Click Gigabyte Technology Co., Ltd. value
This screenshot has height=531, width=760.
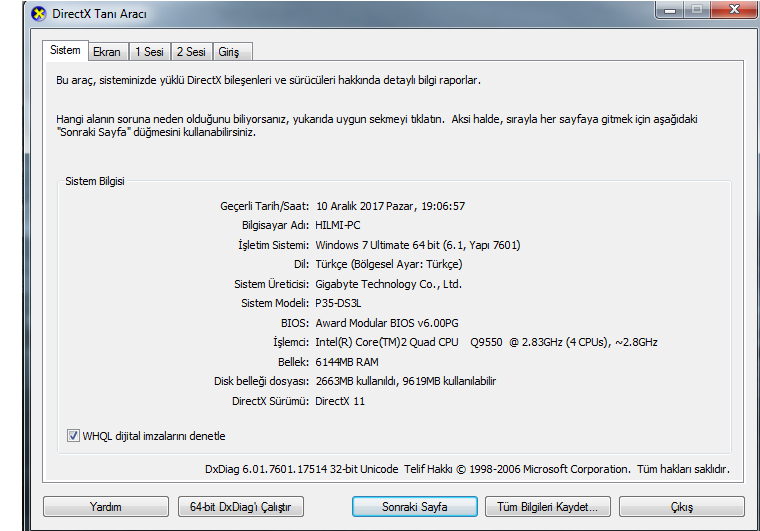coord(388,284)
